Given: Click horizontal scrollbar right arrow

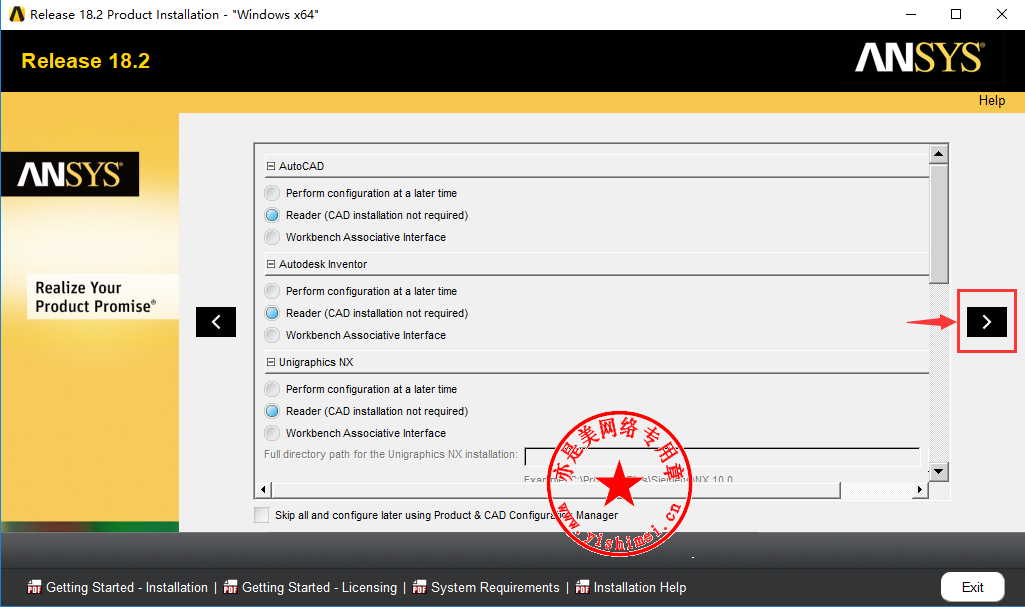Looking at the screenshot, I should (x=920, y=489).
